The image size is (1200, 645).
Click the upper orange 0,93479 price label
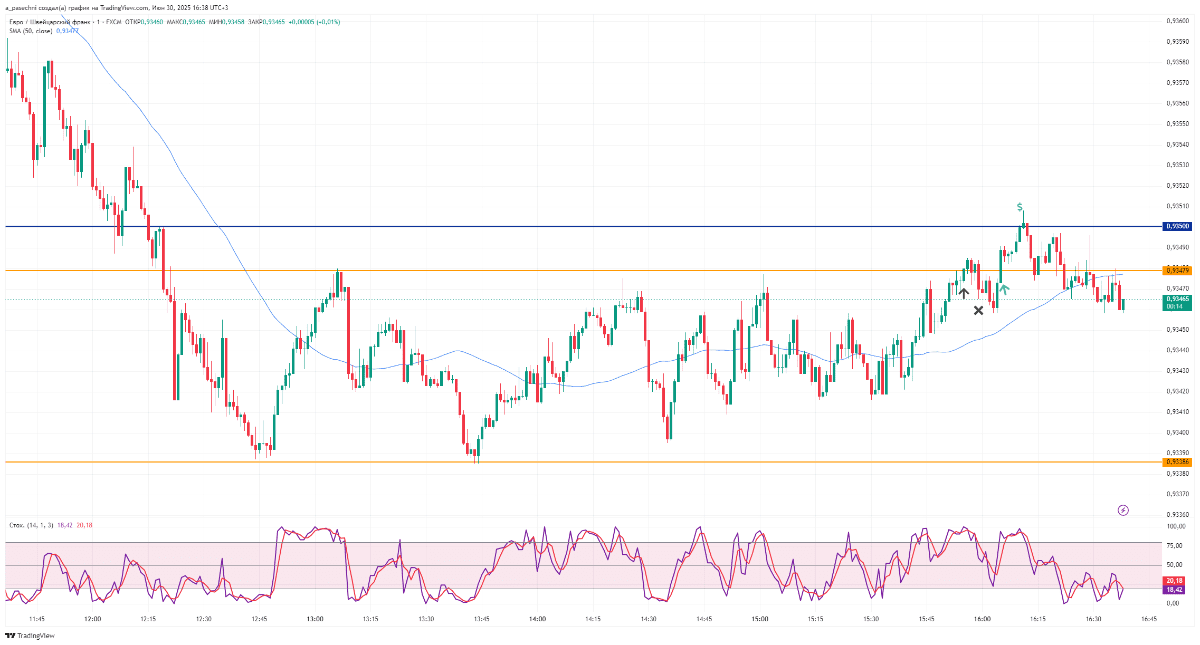[x=1177, y=270]
